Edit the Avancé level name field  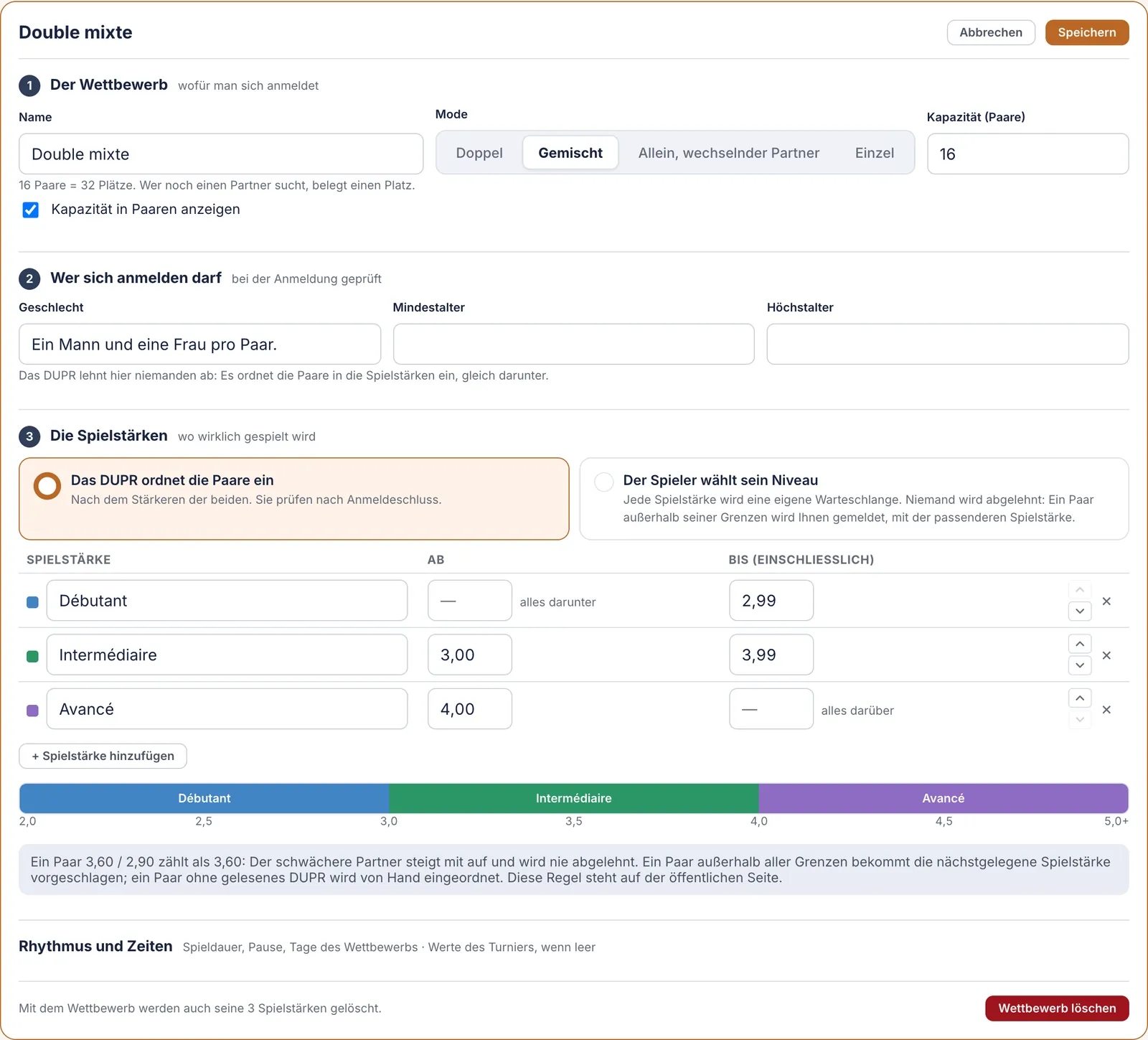[x=227, y=709]
